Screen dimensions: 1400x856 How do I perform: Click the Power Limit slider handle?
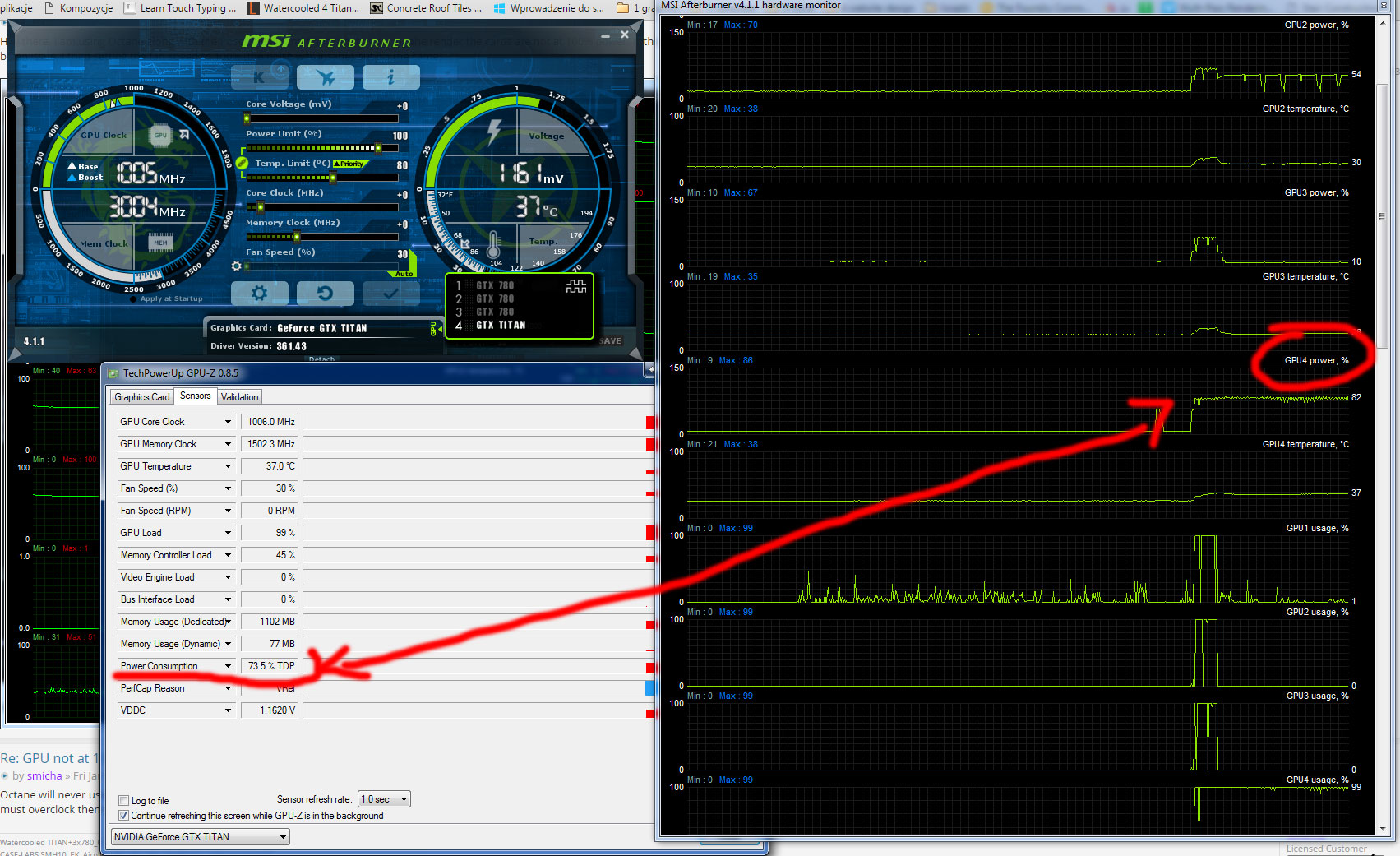pyautogui.click(x=378, y=149)
